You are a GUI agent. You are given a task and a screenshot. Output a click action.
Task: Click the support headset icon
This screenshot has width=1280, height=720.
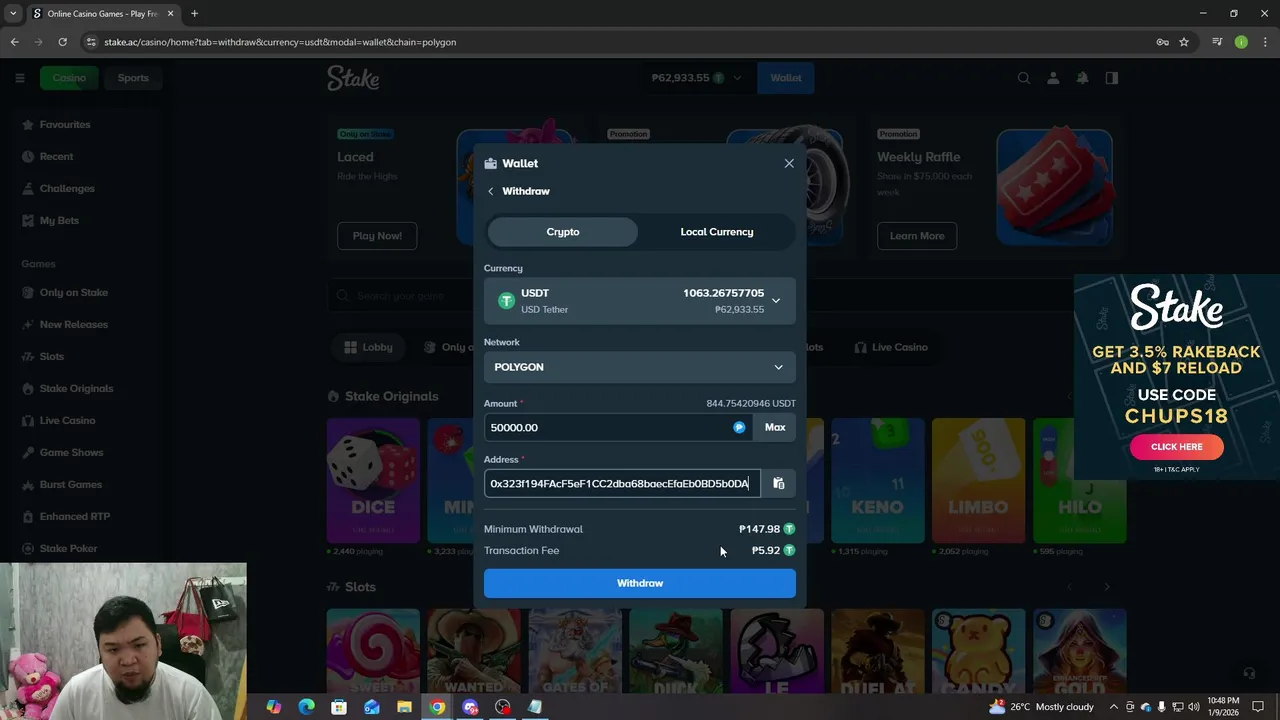click(1248, 674)
